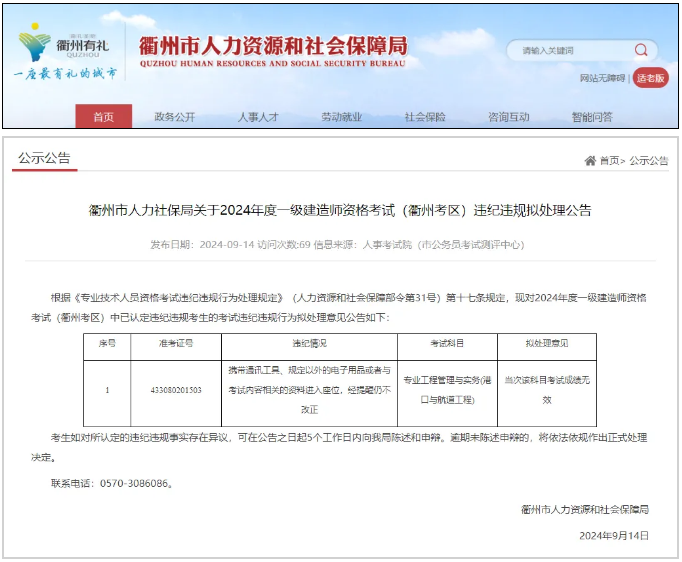Select the 劳动就业 menu item
The height and width of the screenshot is (562, 682).
click(x=341, y=117)
